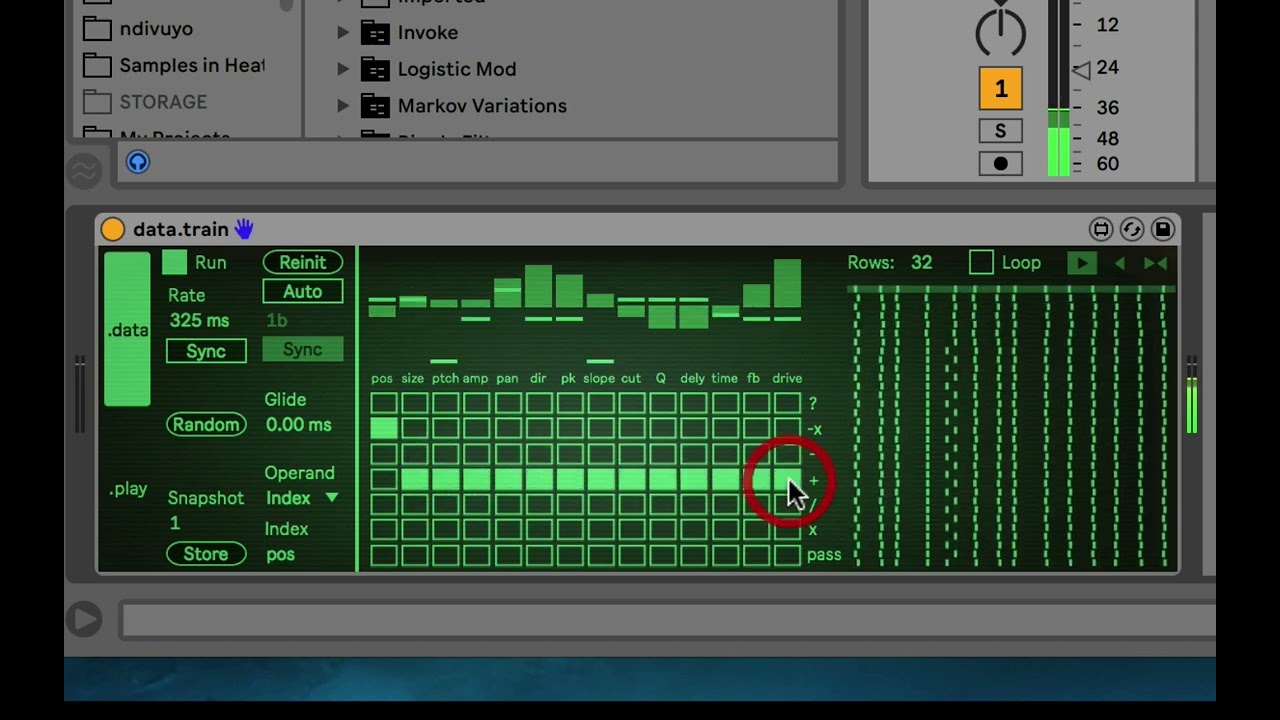Click the dashed column pattern display
Image resolution: width=1280 pixels, height=720 pixels.
1010,427
